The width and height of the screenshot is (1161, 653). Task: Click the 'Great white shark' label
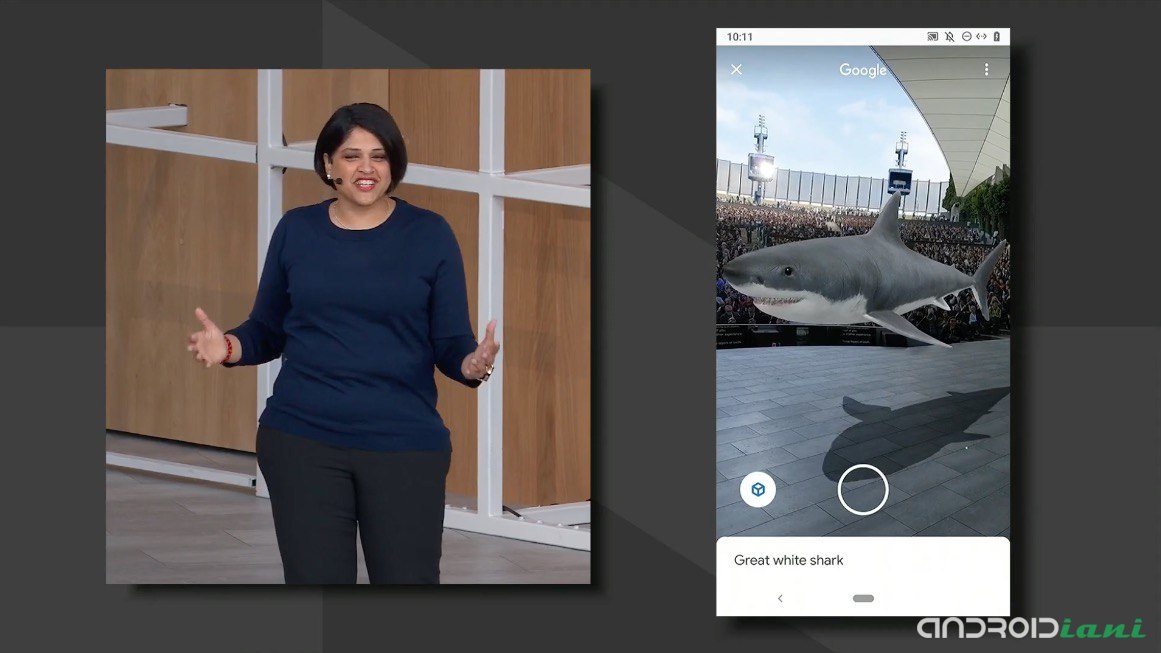point(789,560)
